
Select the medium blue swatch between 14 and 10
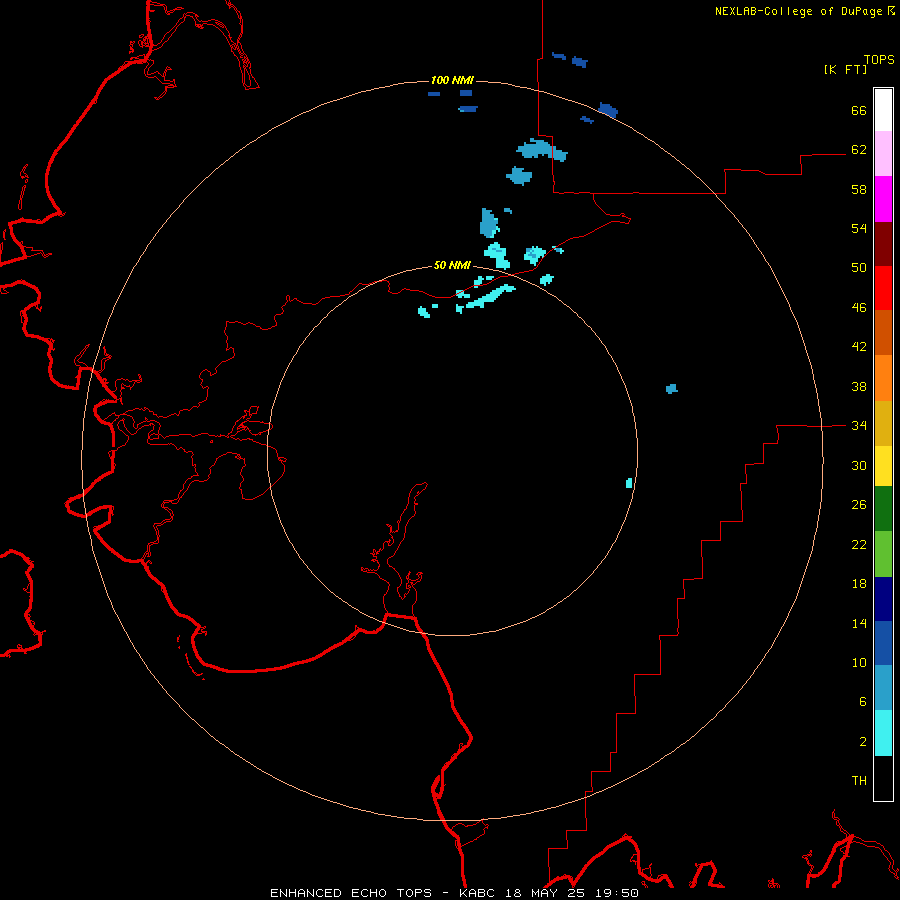883,643
